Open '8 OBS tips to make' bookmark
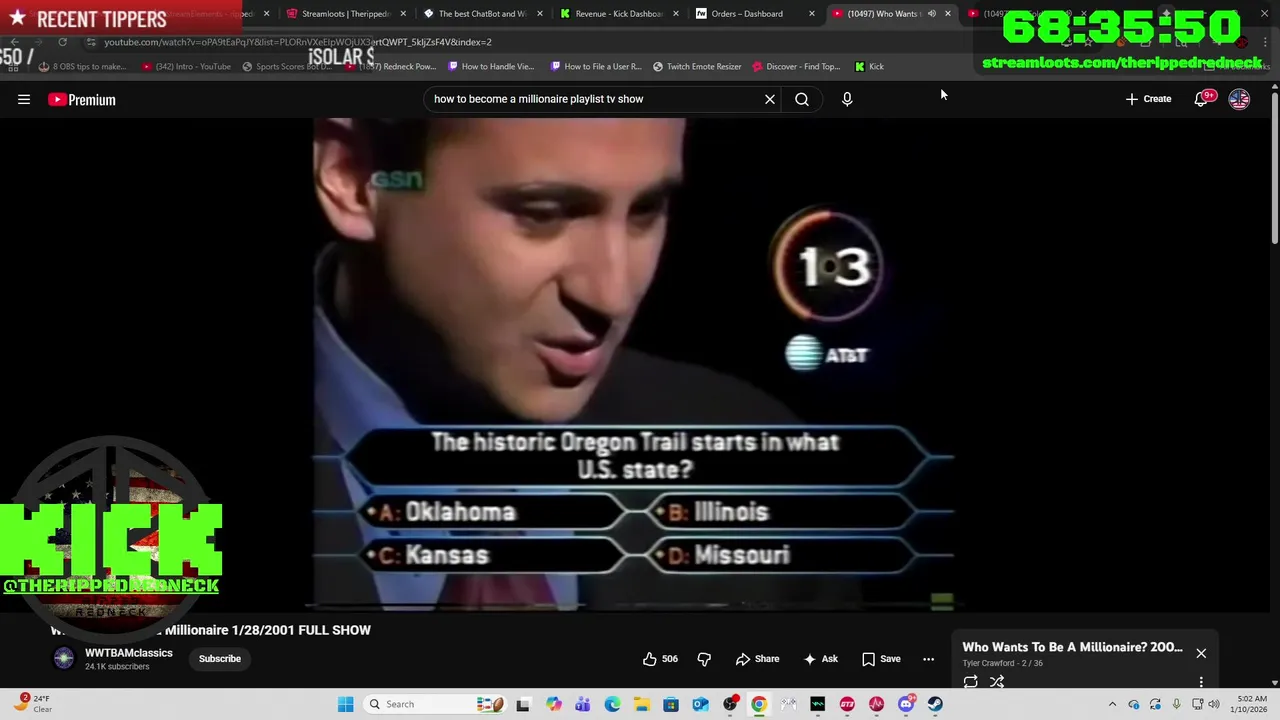 click(83, 67)
